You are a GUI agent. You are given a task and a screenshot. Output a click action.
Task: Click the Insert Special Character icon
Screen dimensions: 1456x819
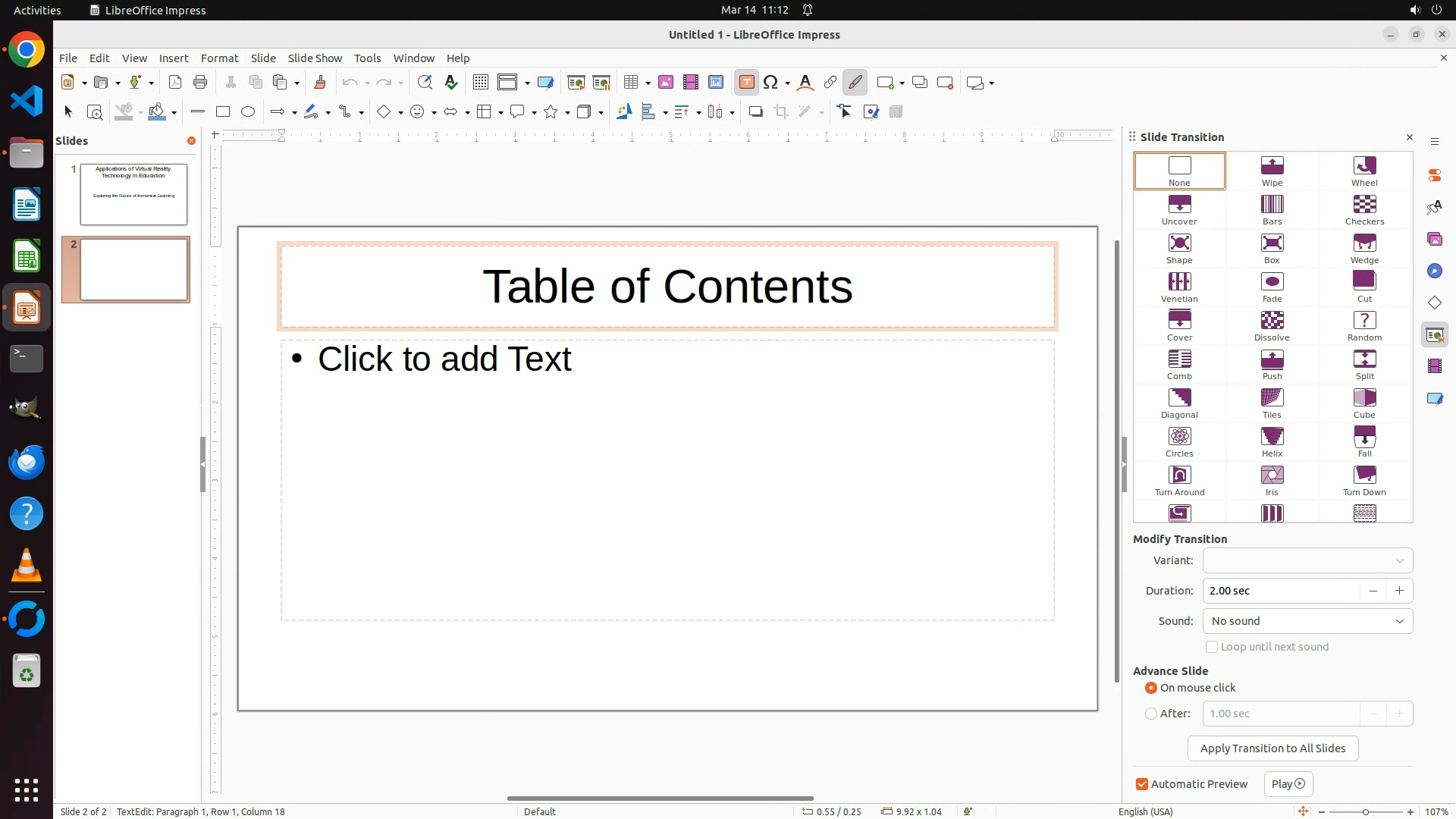(771, 83)
